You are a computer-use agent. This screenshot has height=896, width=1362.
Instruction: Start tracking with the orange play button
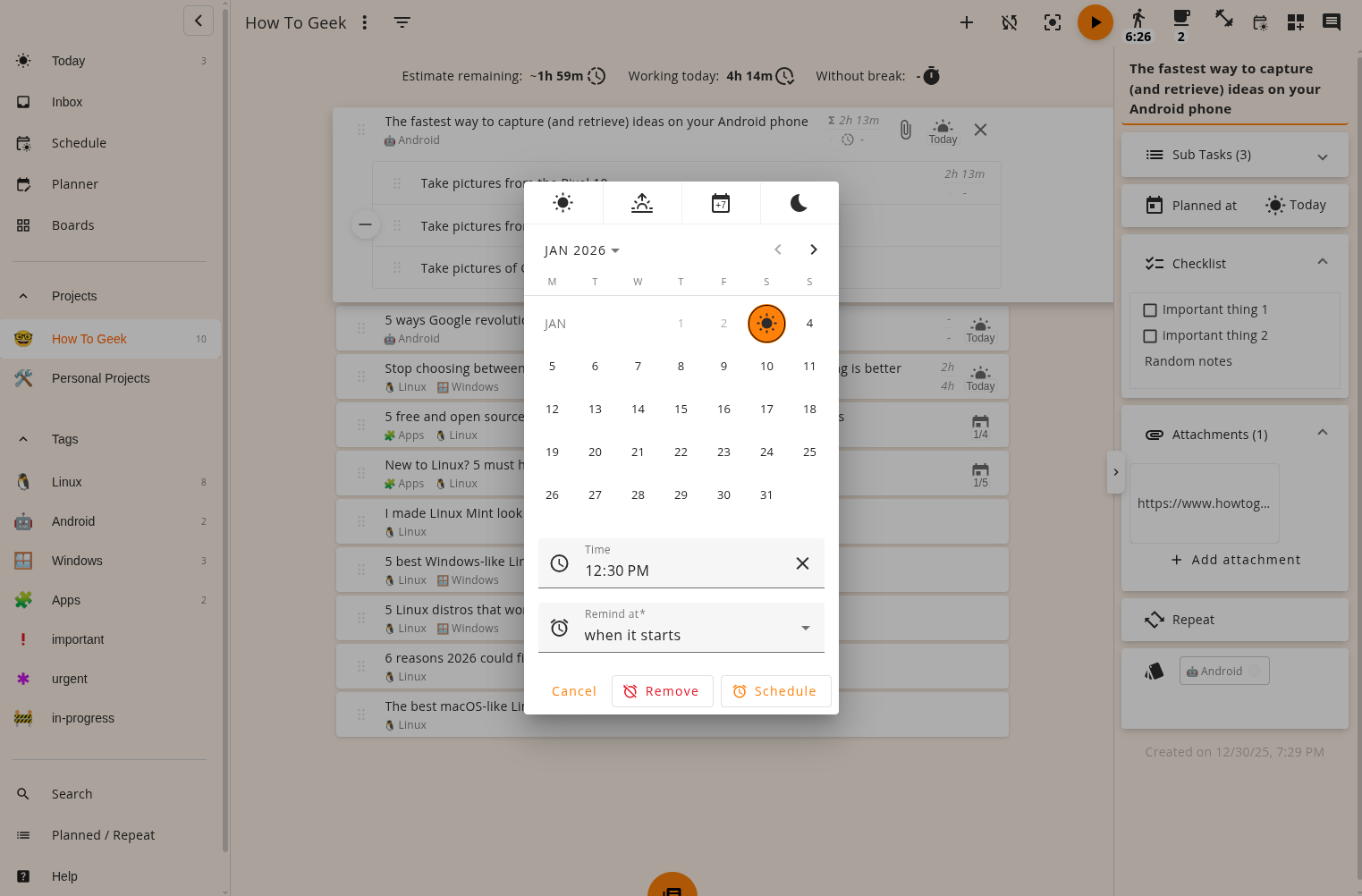coord(1096,22)
